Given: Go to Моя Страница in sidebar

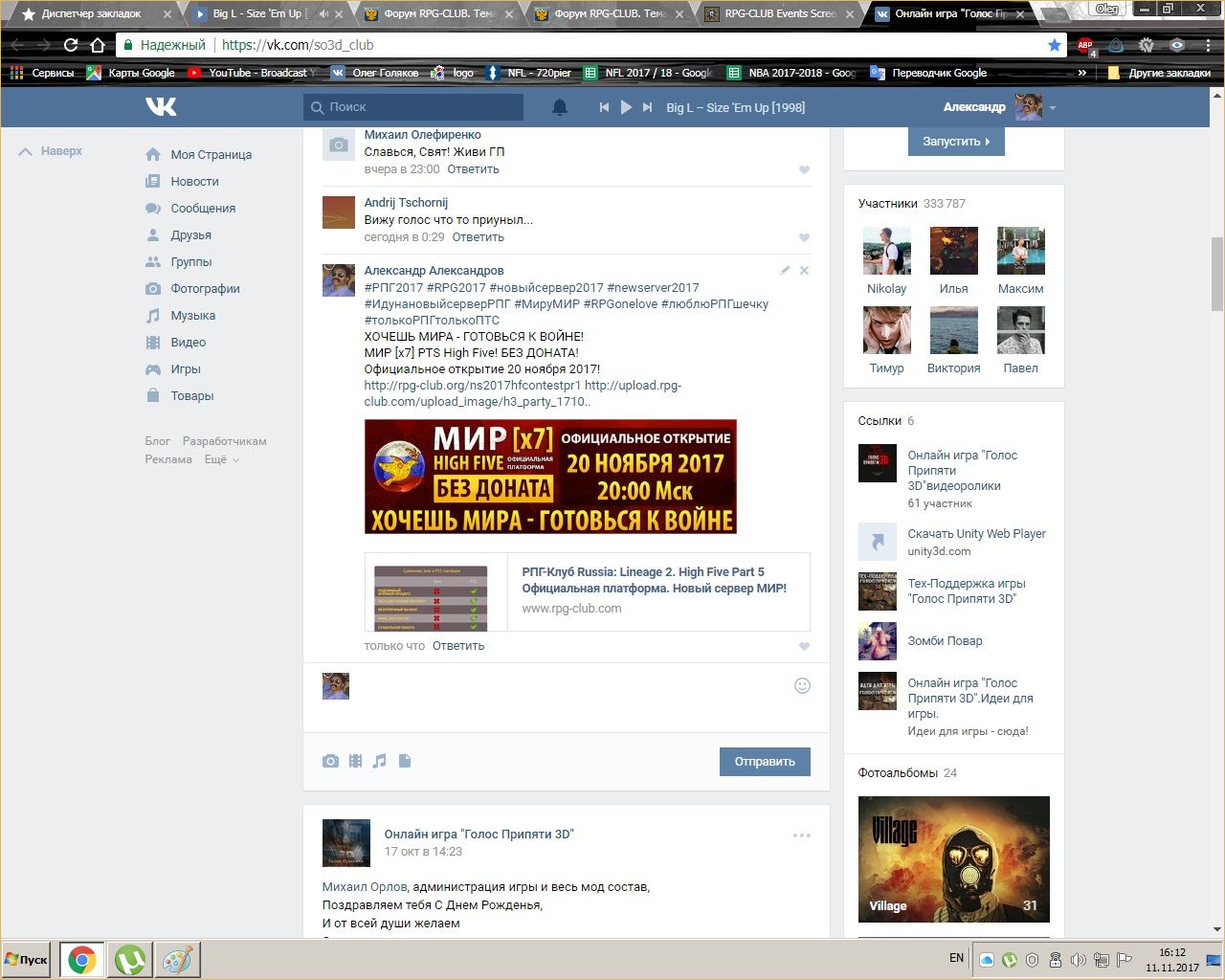Looking at the screenshot, I should click(198, 154).
